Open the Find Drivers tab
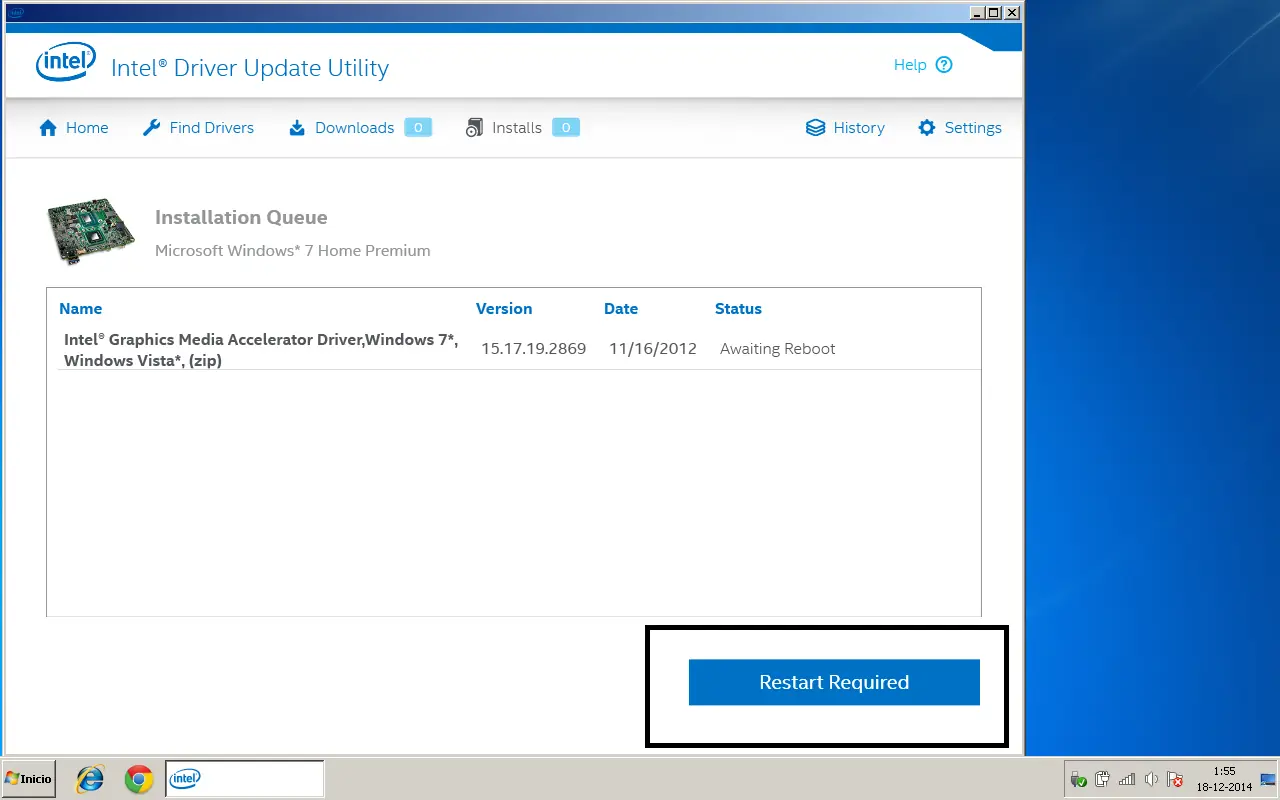Image resolution: width=1280 pixels, height=800 pixels. click(x=198, y=128)
